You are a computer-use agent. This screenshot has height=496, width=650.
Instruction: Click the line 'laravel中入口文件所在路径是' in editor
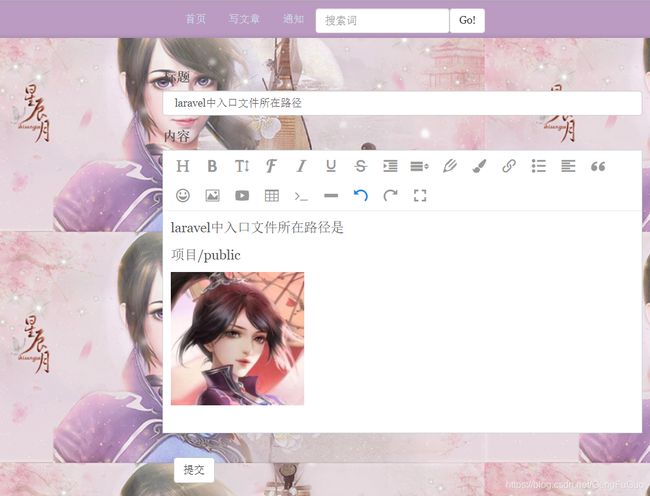coord(257,227)
